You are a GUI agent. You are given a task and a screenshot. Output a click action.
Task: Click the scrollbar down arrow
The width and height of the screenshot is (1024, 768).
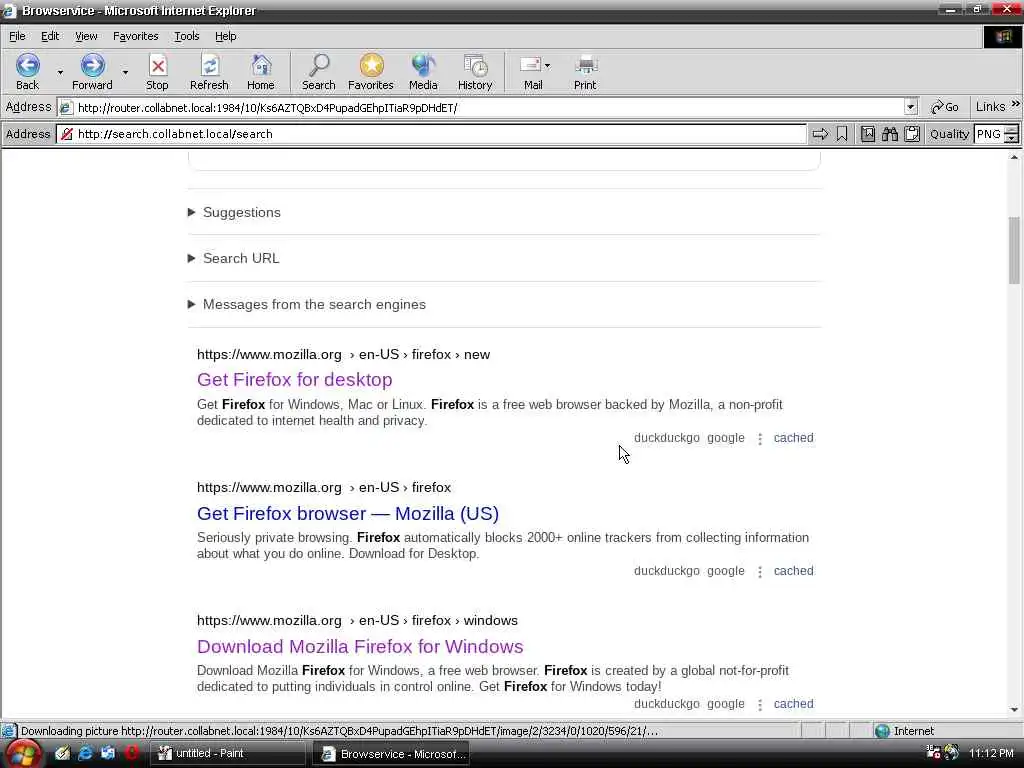coord(1014,710)
